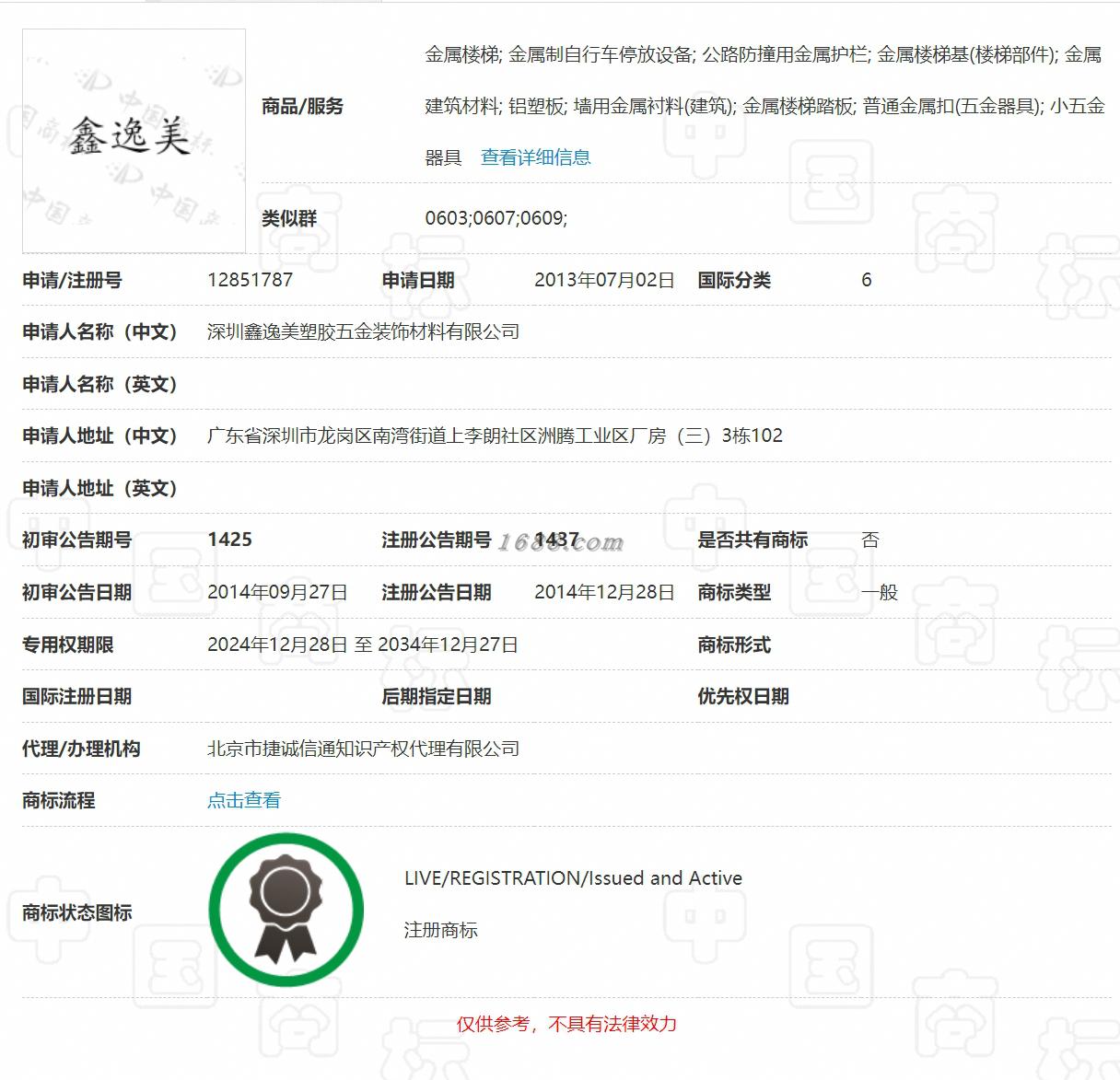Viewport: 1120px width, 1080px height.
Task: Click the international class value 6
Action: [x=866, y=280]
